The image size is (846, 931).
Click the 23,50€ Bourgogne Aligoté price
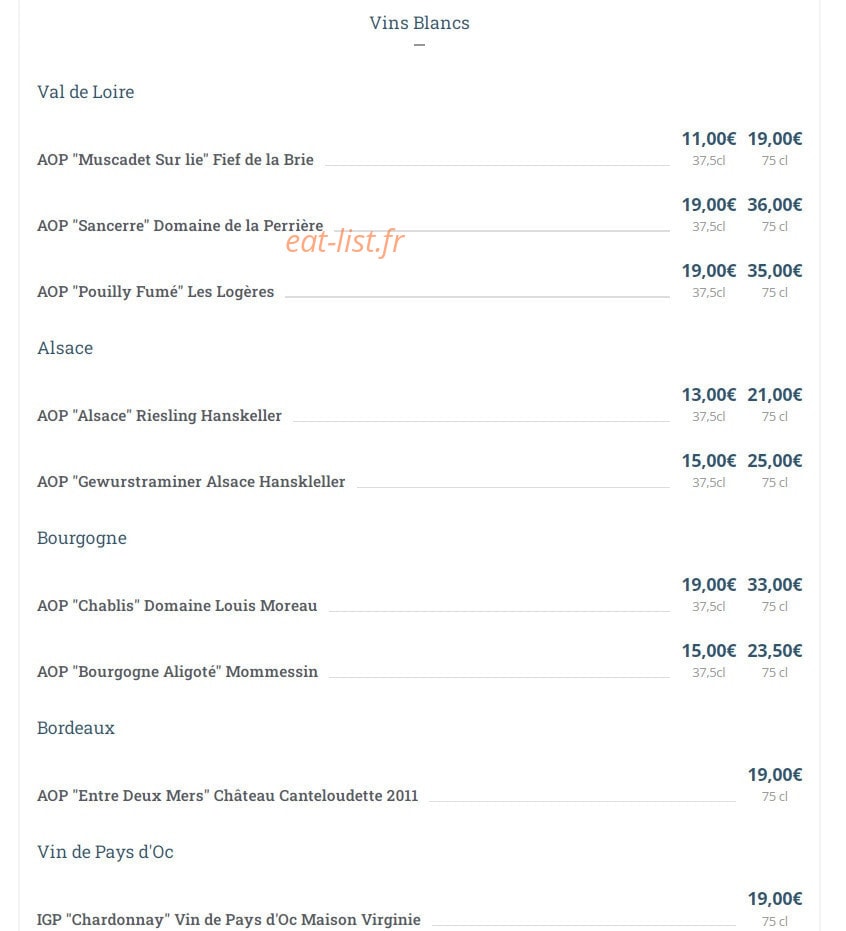[x=774, y=651]
